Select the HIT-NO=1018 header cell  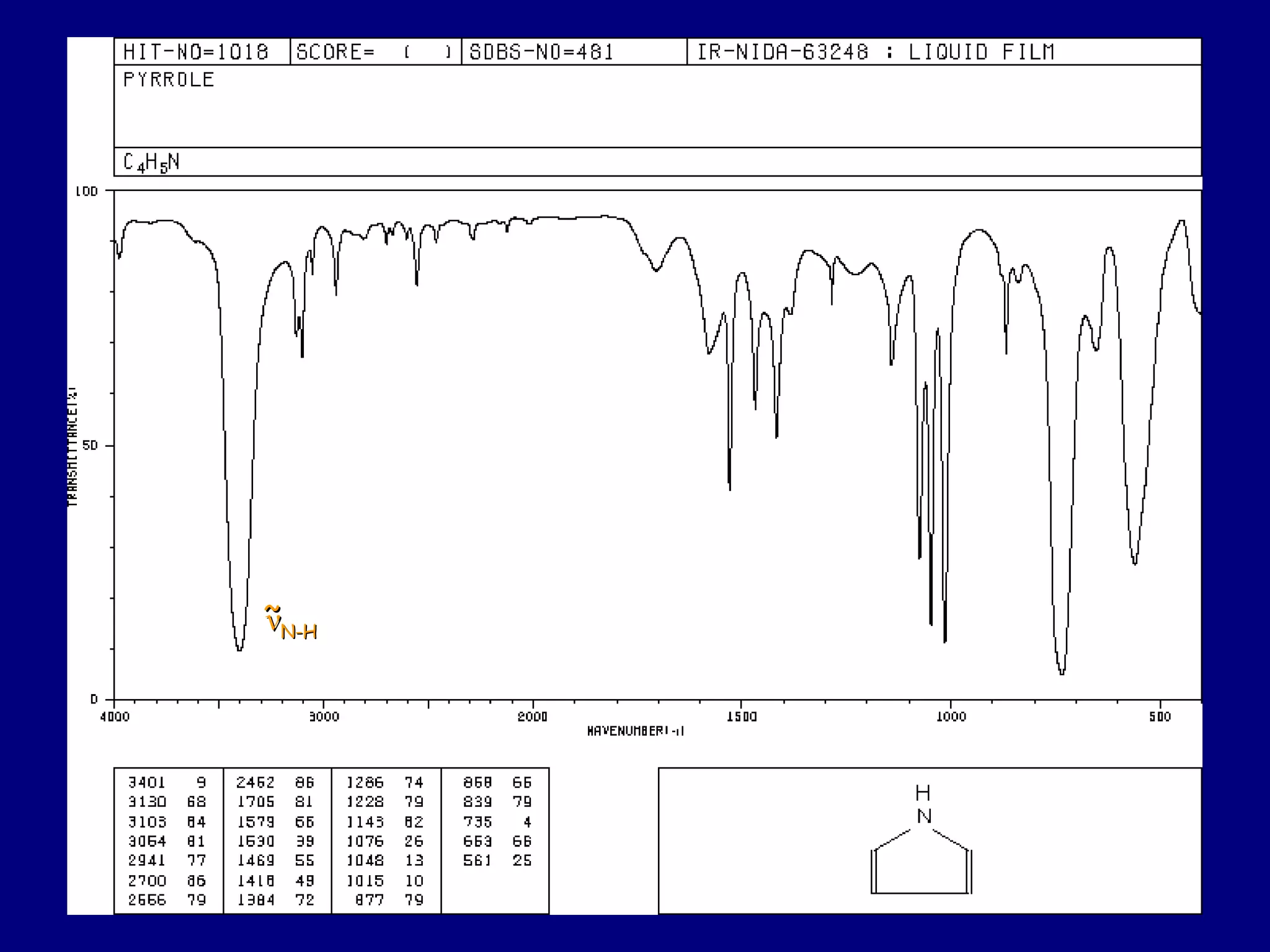point(196,52)
